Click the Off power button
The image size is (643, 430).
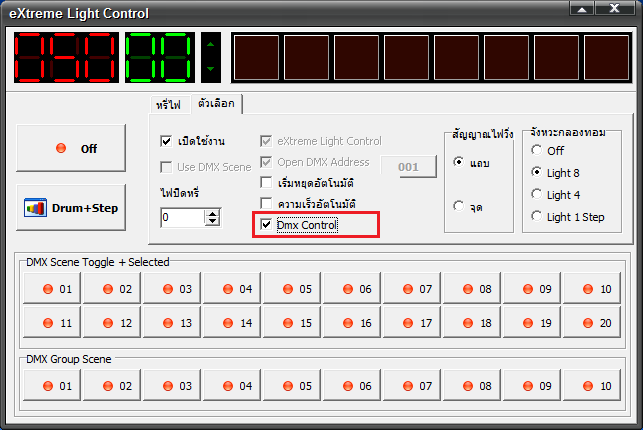(x=71, y=148)
